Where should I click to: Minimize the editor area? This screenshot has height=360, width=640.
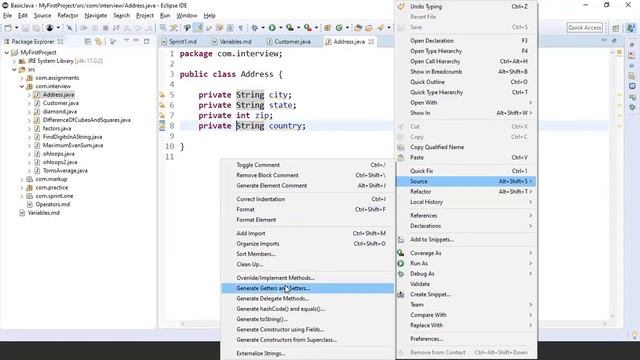coord(604,40)
